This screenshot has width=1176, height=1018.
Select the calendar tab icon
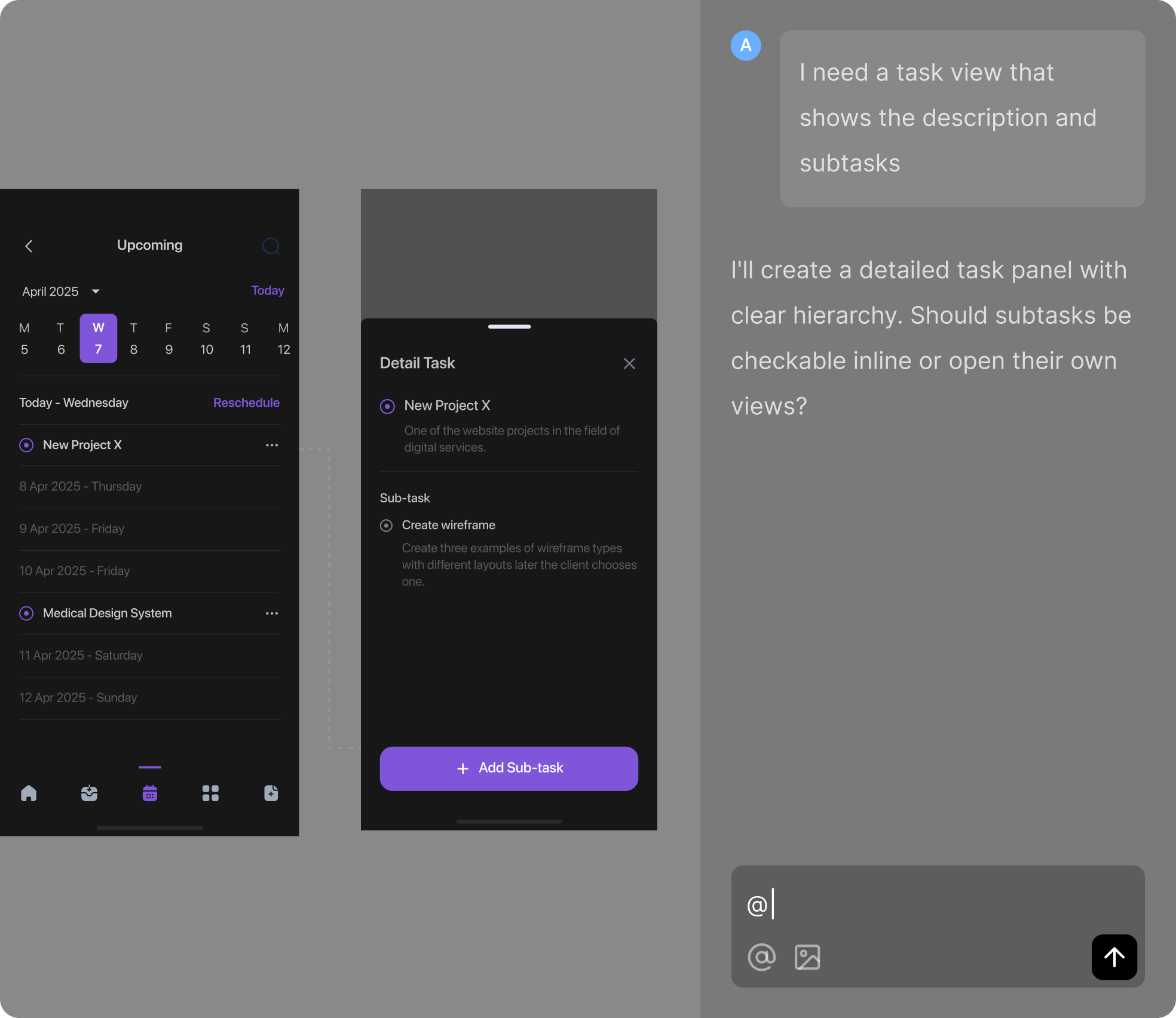[x=150, y=793]
